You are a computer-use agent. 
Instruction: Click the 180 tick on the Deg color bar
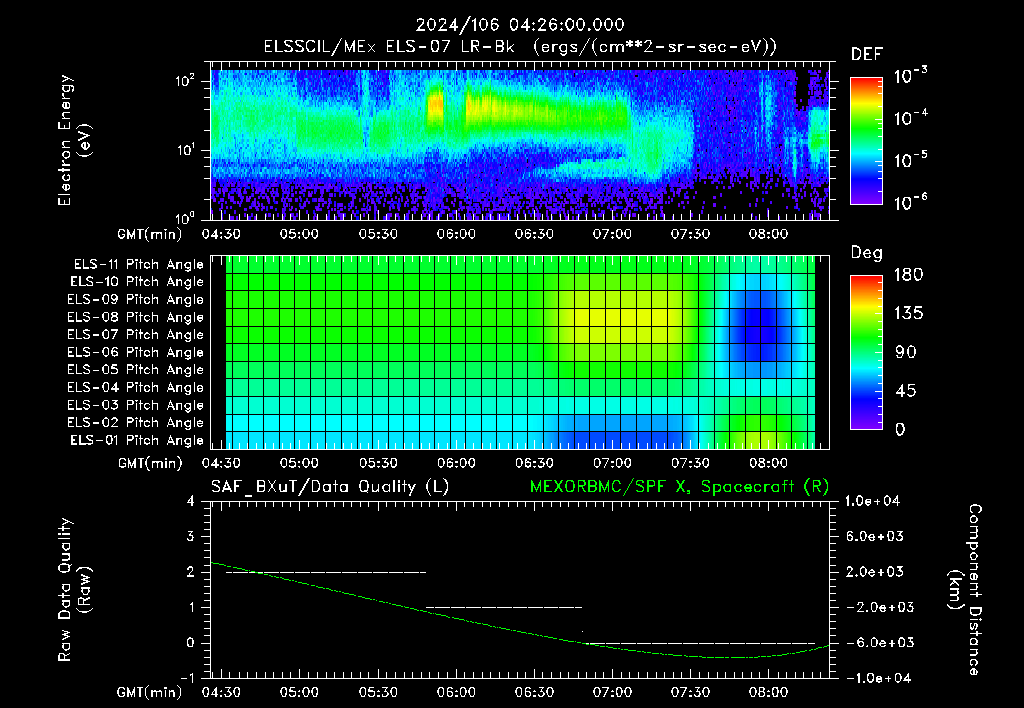point(908,275)
